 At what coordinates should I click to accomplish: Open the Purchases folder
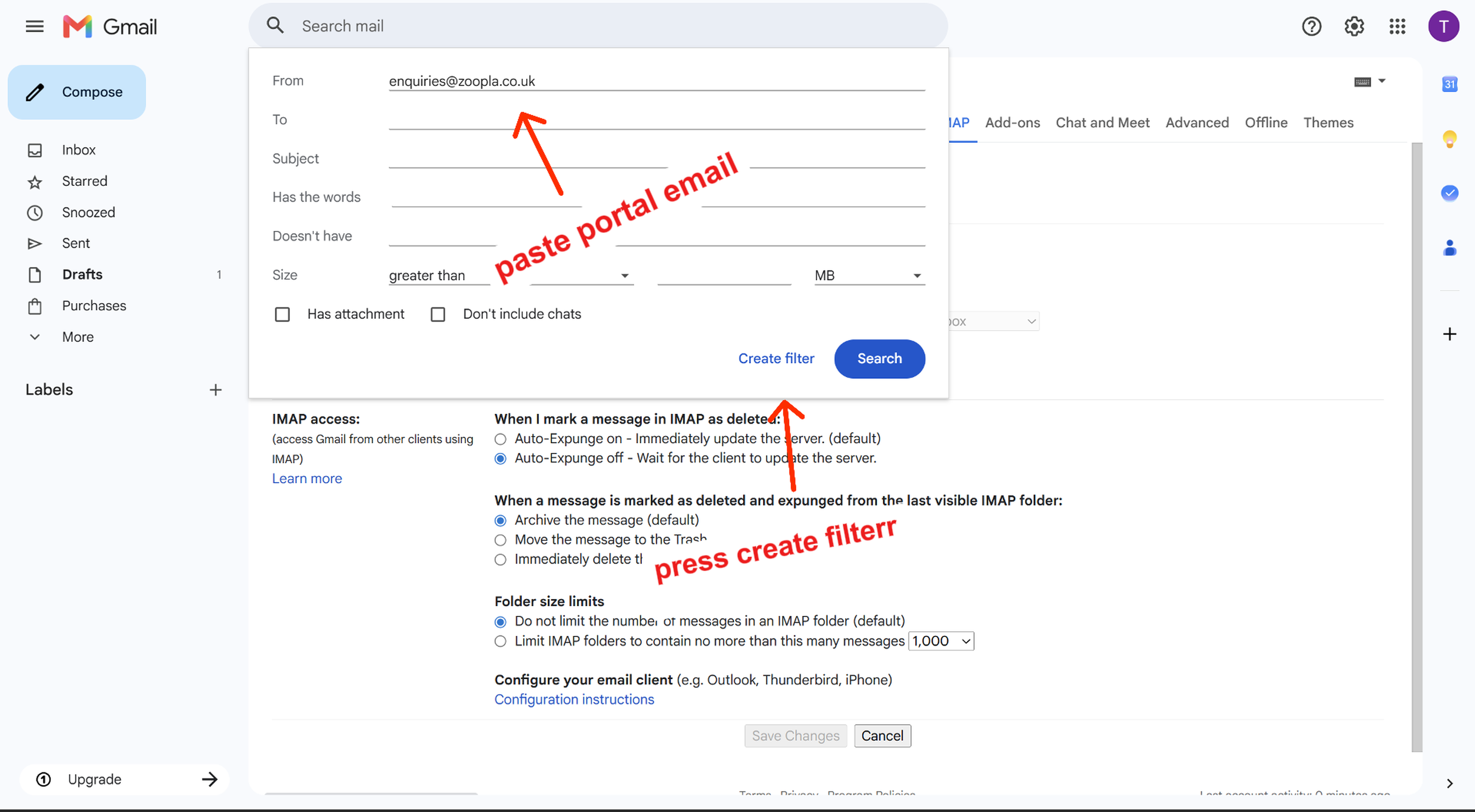[x=94, y=306]
